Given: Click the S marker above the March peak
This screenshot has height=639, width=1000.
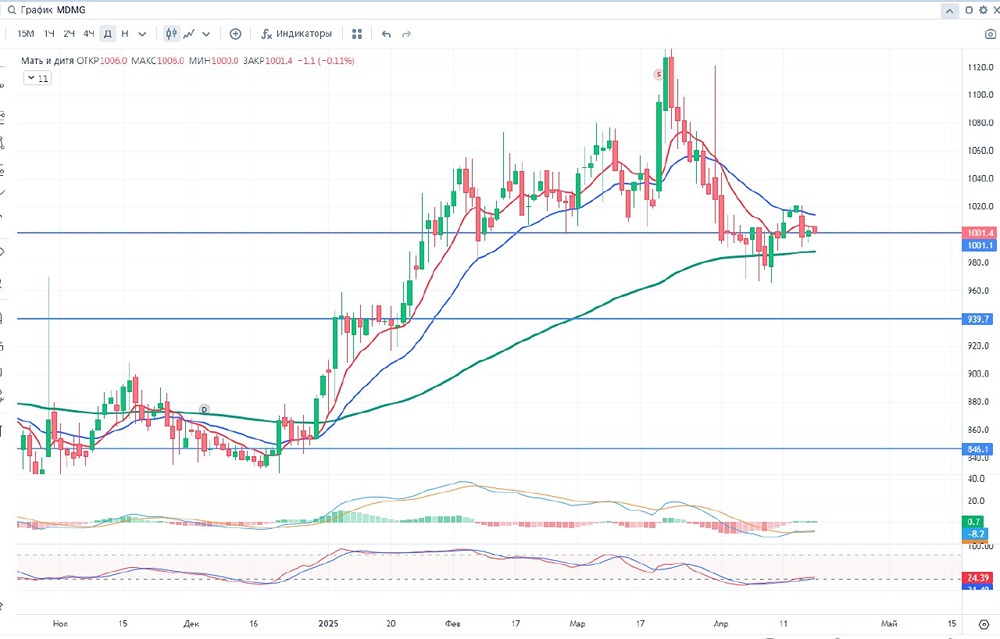Looking at the screenshot, I should (658, 75).
